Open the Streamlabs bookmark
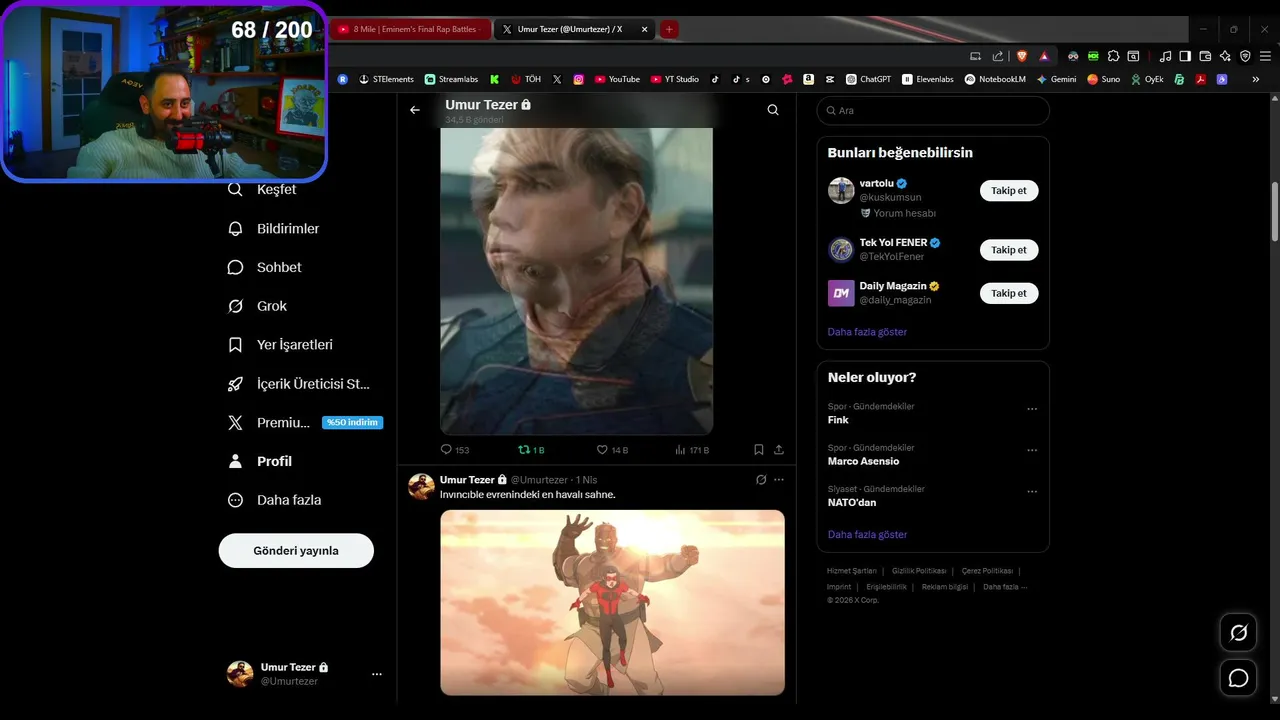The height and width of the screenshot is (720, 1280). click(x=451, y=79)
